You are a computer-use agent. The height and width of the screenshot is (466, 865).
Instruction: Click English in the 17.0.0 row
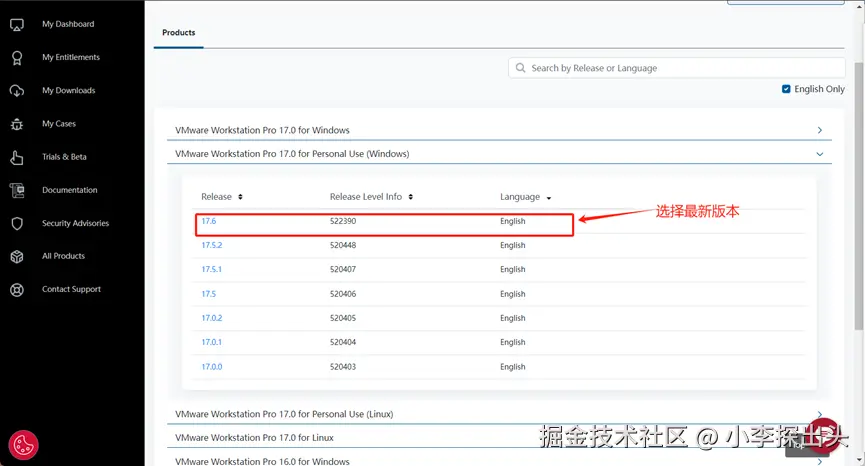pos(512,367)
